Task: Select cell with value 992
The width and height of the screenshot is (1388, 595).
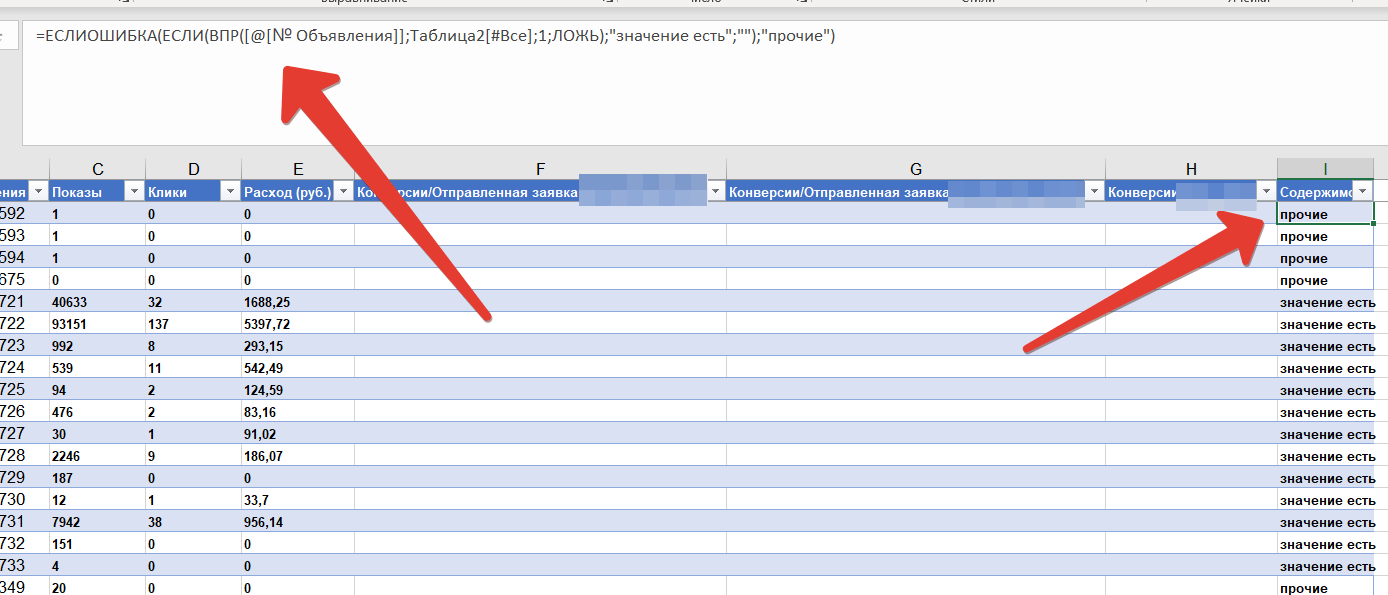Action: point(97,346)
